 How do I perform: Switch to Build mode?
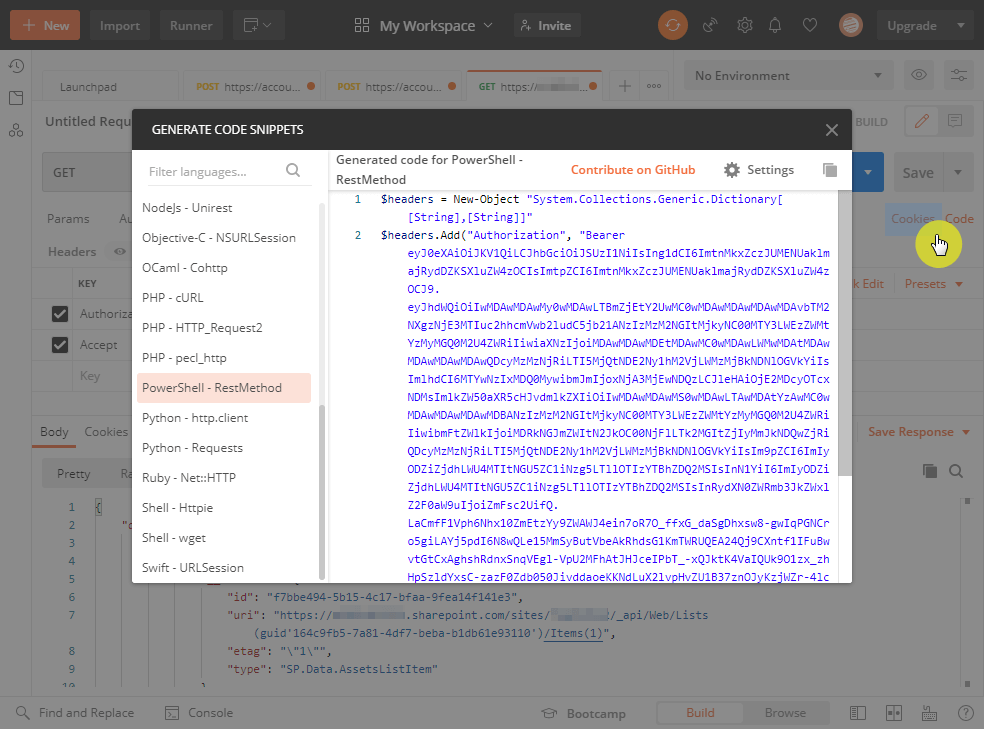(700, 713)
